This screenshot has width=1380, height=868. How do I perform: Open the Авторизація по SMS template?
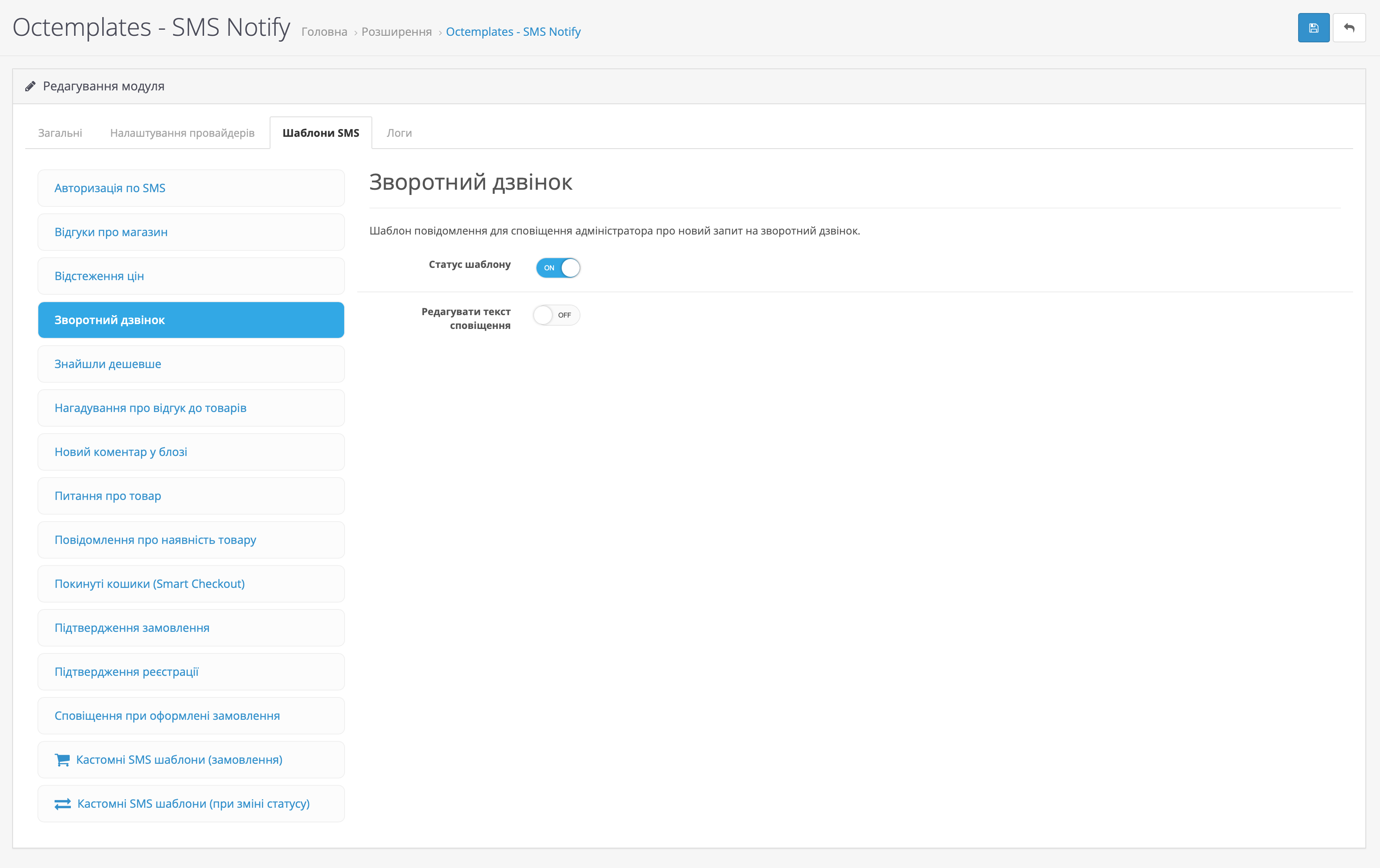click(191, 188)
